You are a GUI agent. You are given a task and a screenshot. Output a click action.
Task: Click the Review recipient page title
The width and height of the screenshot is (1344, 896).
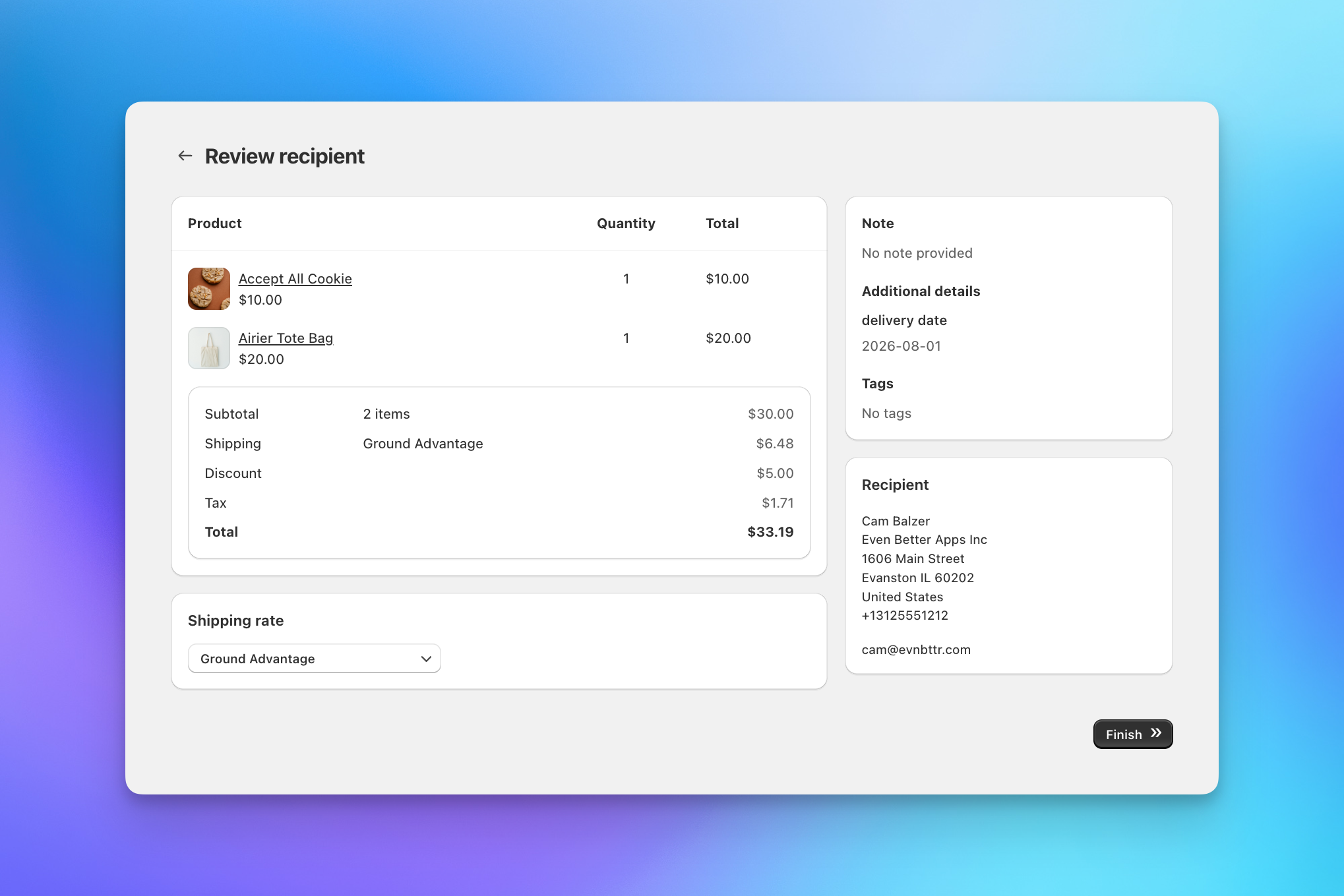(284, 156)
